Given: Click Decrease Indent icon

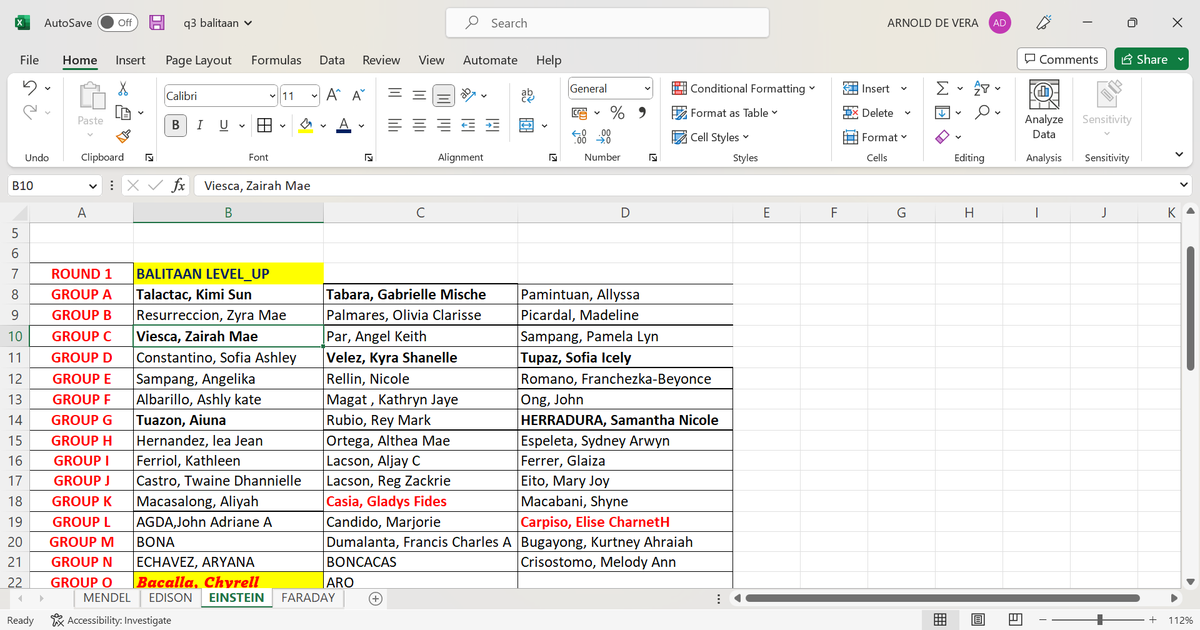Looking at the screenshot, I should click(468, 125).
